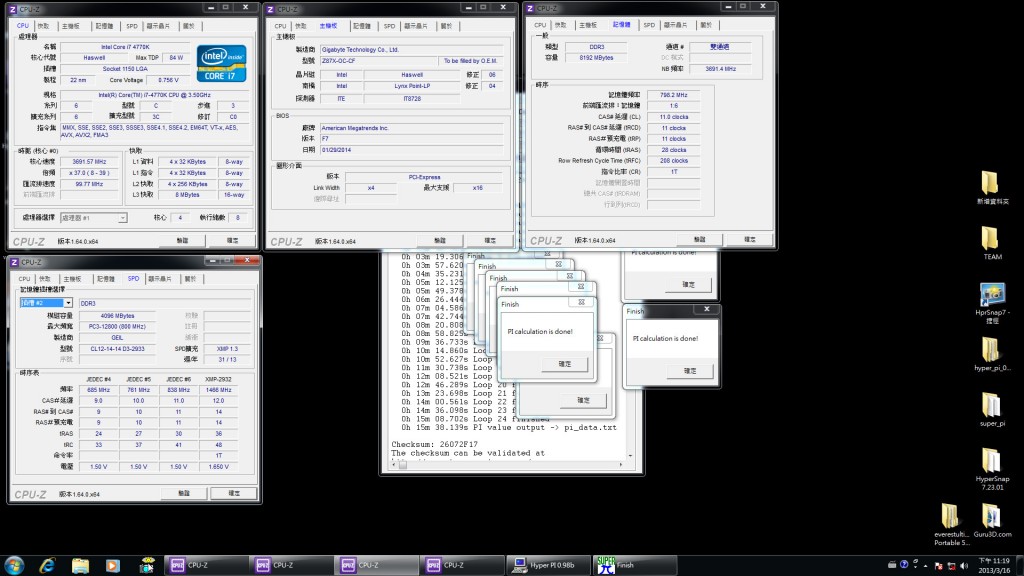Viewport: 1024px width, 576px height.
Task: Click 確定 in the GEIL SPD CPU-Z window
Action: (234, 494)
